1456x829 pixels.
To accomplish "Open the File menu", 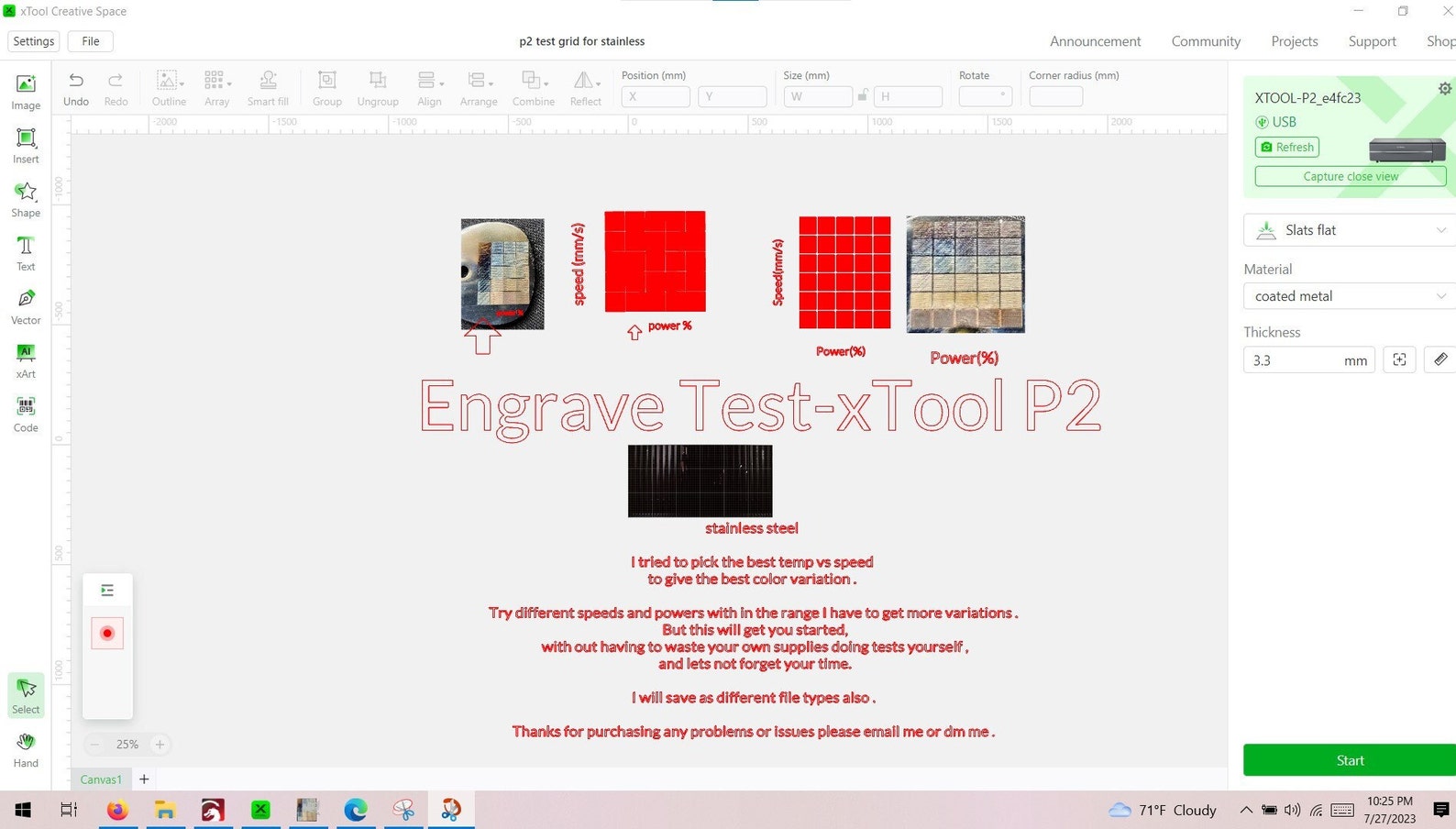I will pyautogui.click(x=91, y=41).
